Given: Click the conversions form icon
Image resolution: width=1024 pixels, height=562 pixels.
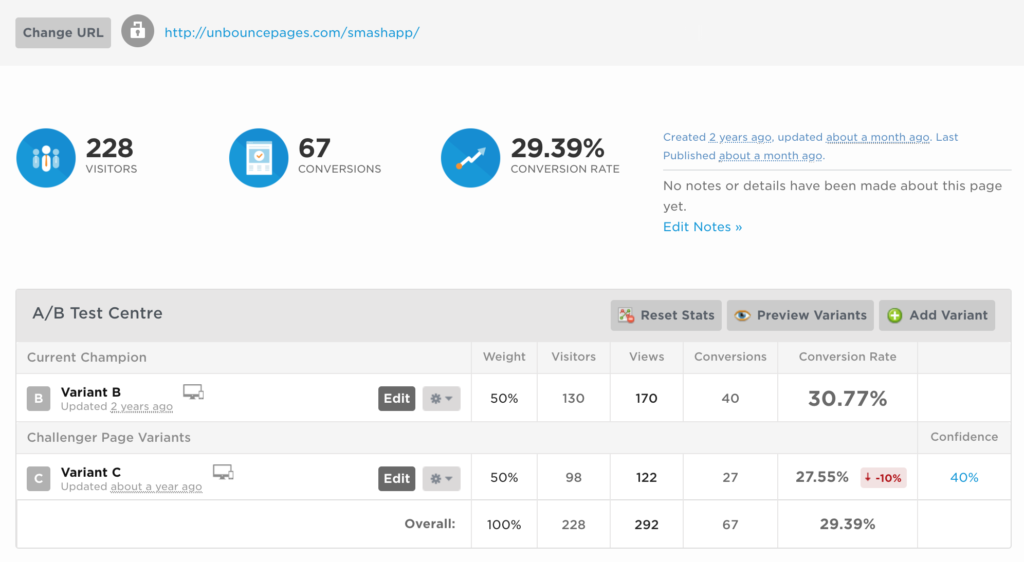Looking at the screenshot, I should pos(259,158).
